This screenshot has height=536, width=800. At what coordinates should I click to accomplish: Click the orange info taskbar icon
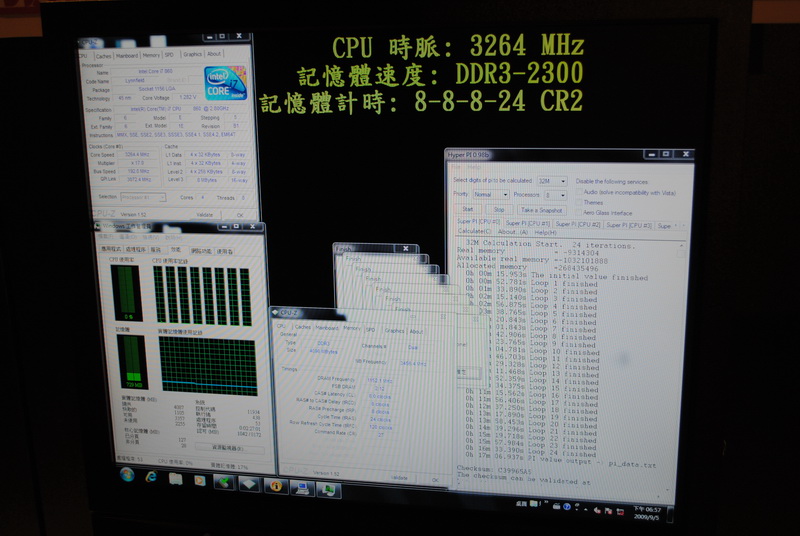click(276, 486)
